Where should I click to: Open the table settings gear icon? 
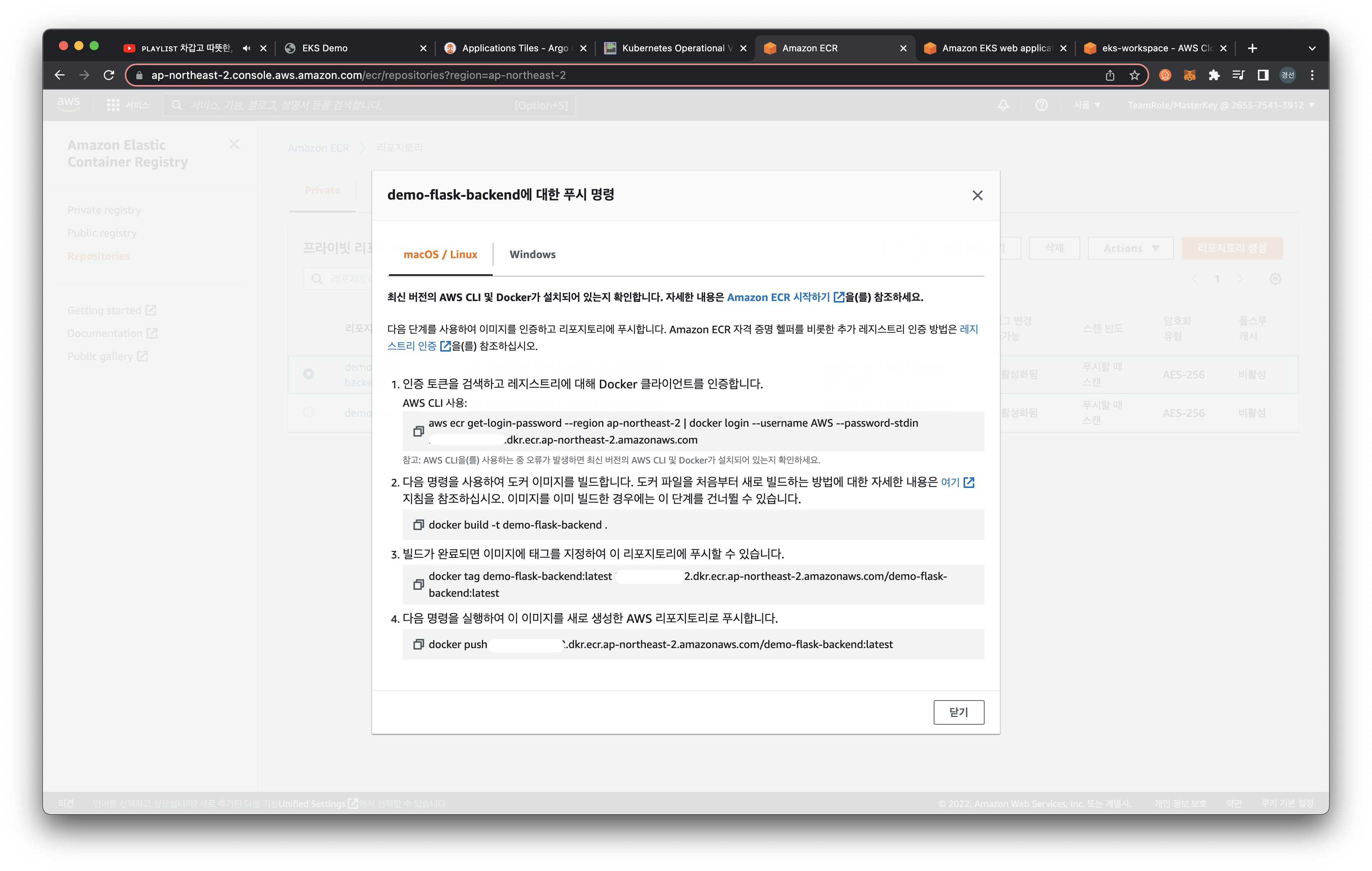[x=1275, y=279]
